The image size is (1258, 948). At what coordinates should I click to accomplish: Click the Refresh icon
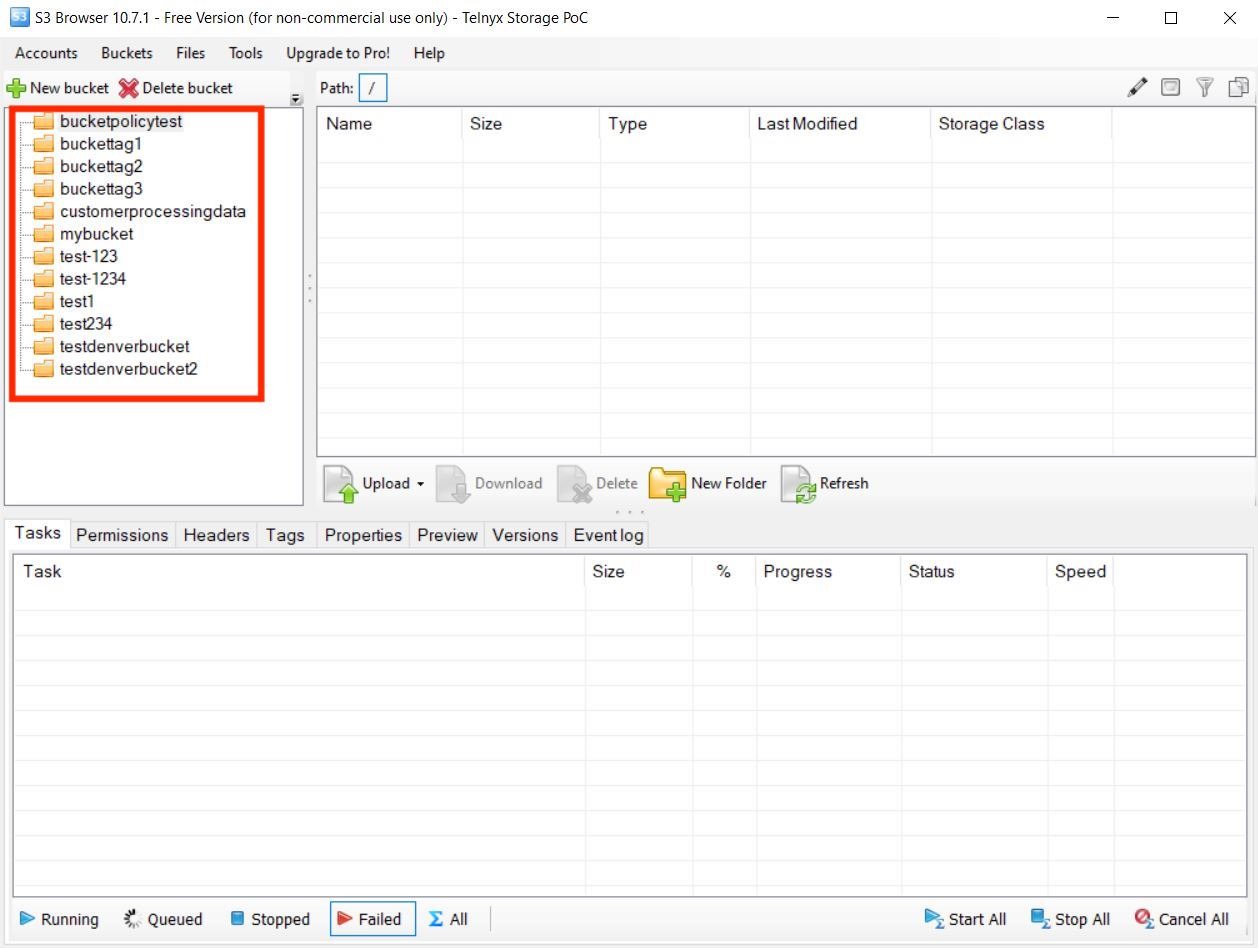(799, 484)
